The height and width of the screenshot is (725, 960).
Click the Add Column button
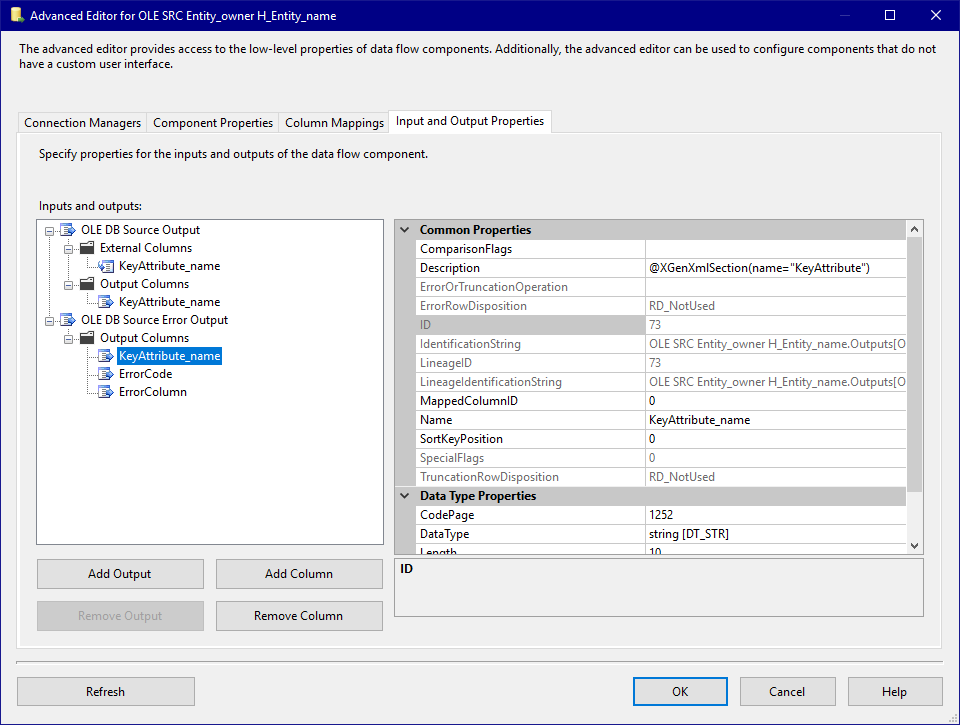tap(299, 574)
